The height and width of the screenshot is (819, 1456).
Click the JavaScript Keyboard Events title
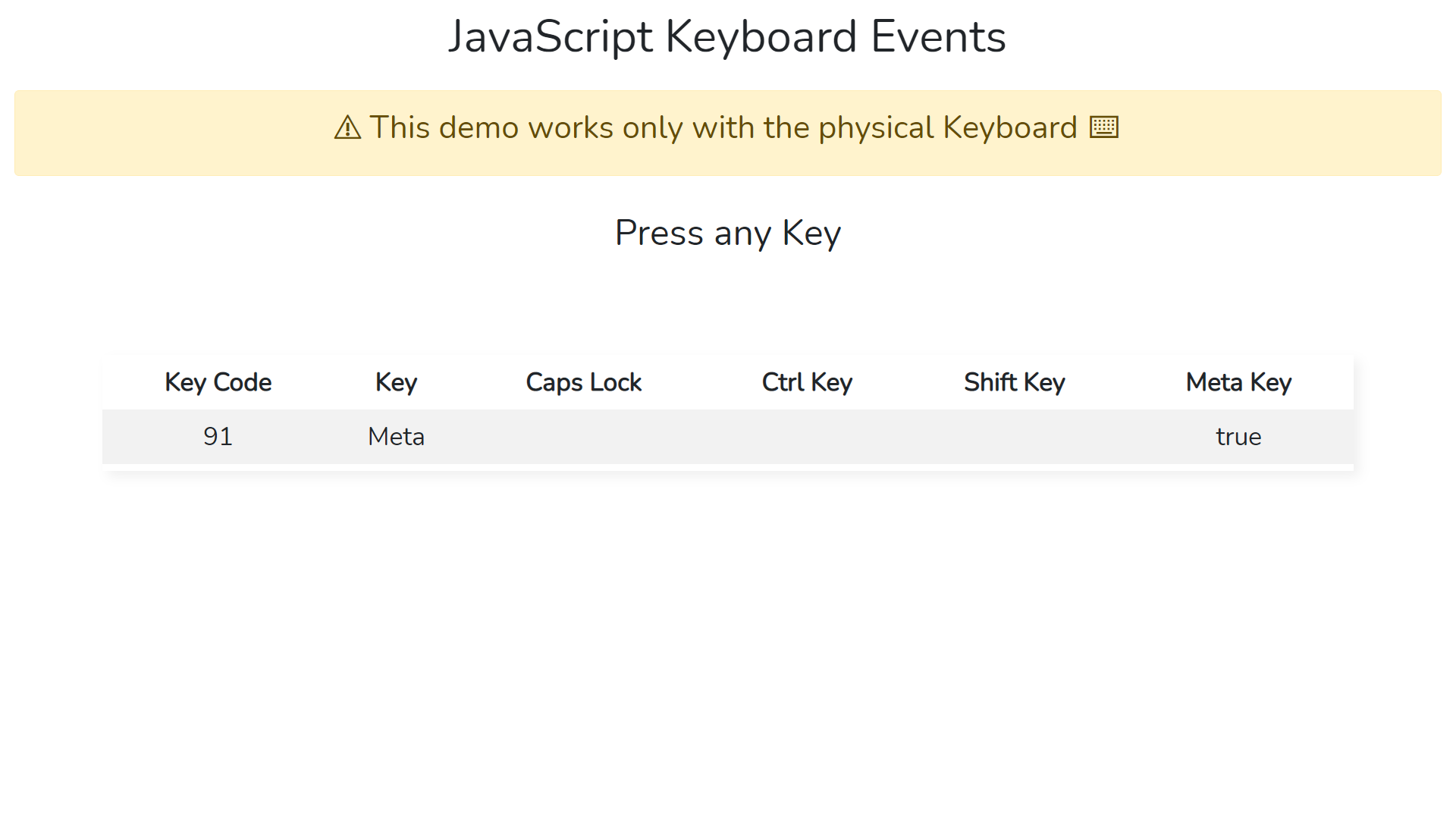[x=726, y=36]
